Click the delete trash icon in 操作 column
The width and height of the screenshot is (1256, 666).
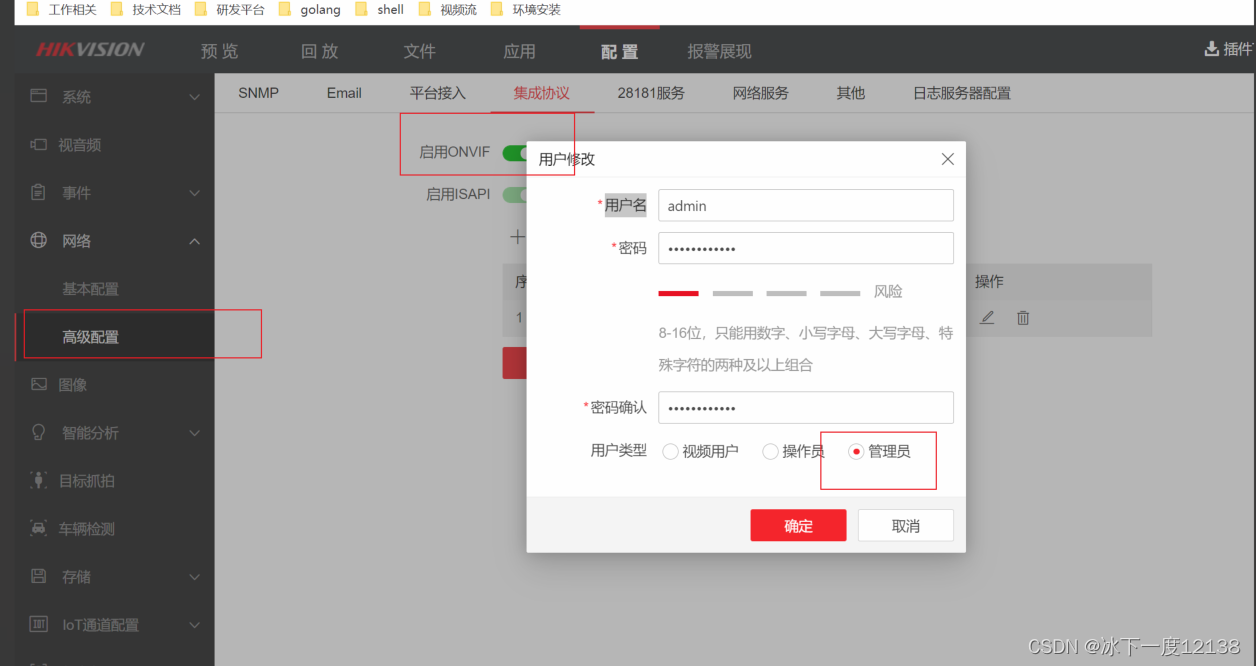(1022, 317)
